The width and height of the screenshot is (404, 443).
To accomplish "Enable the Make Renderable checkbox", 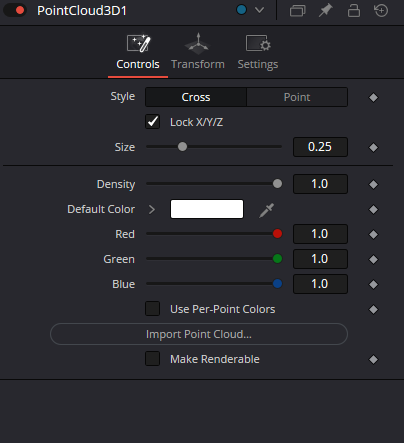I will [x=153, y=359].
